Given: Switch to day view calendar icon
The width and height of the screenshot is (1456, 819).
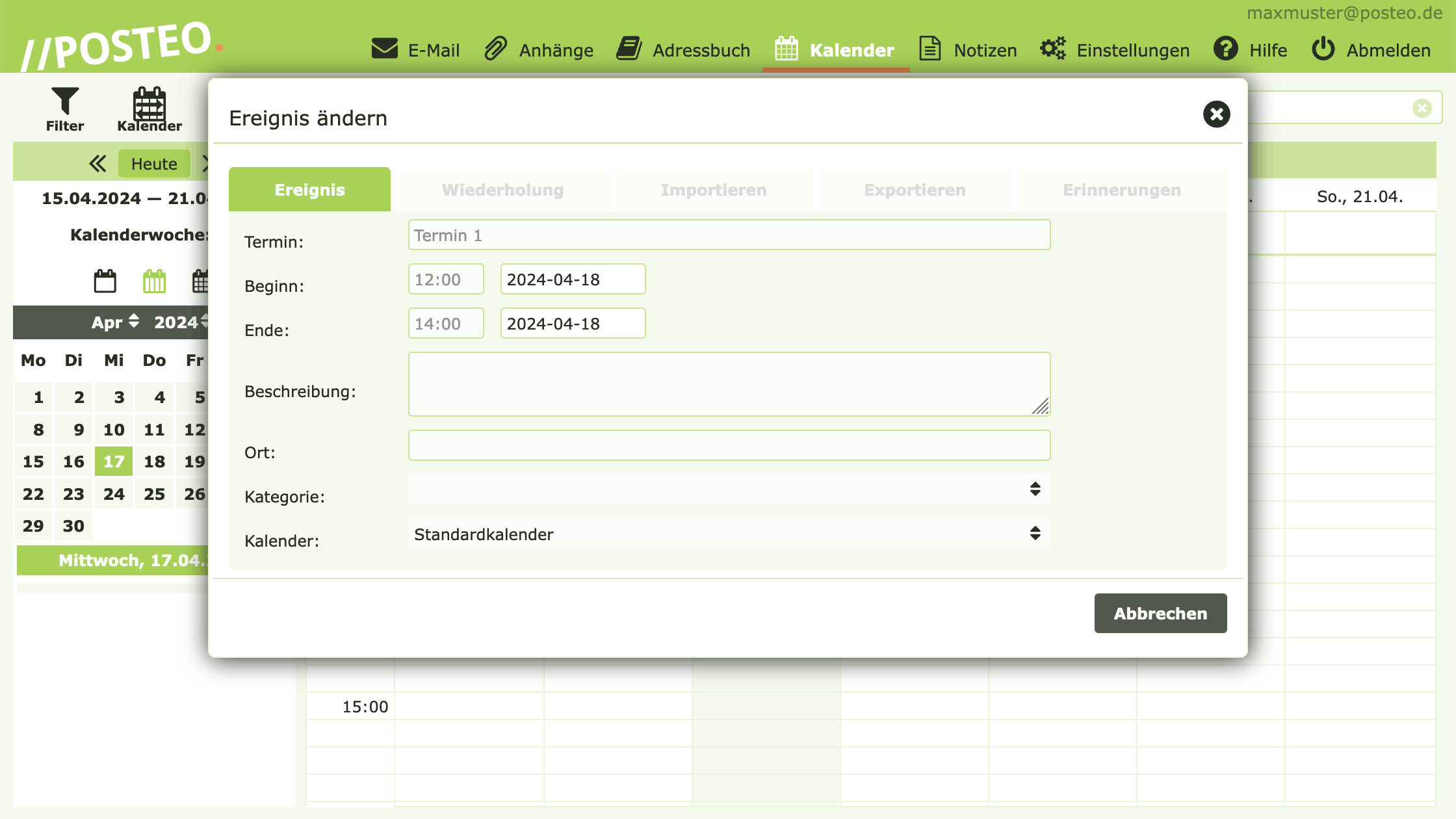Looking at the screenshot, I should point(105,281).
